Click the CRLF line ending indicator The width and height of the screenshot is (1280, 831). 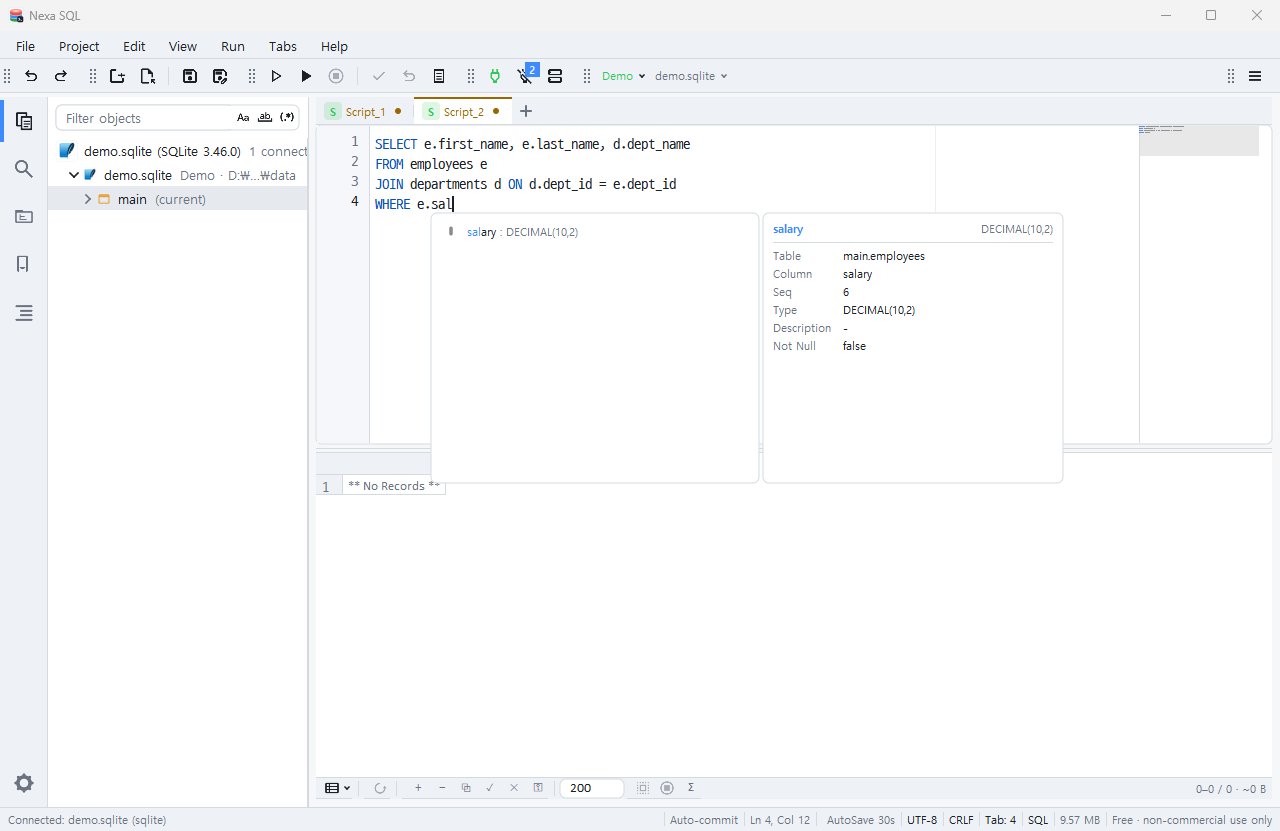[961, 820]
